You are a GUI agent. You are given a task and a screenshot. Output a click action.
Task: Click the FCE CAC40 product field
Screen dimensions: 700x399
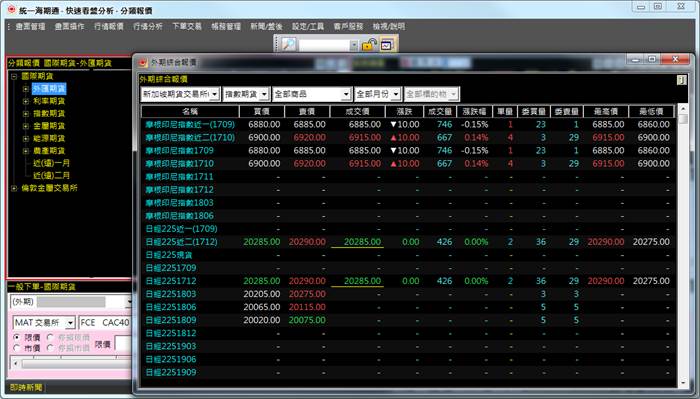pos(105,322)
